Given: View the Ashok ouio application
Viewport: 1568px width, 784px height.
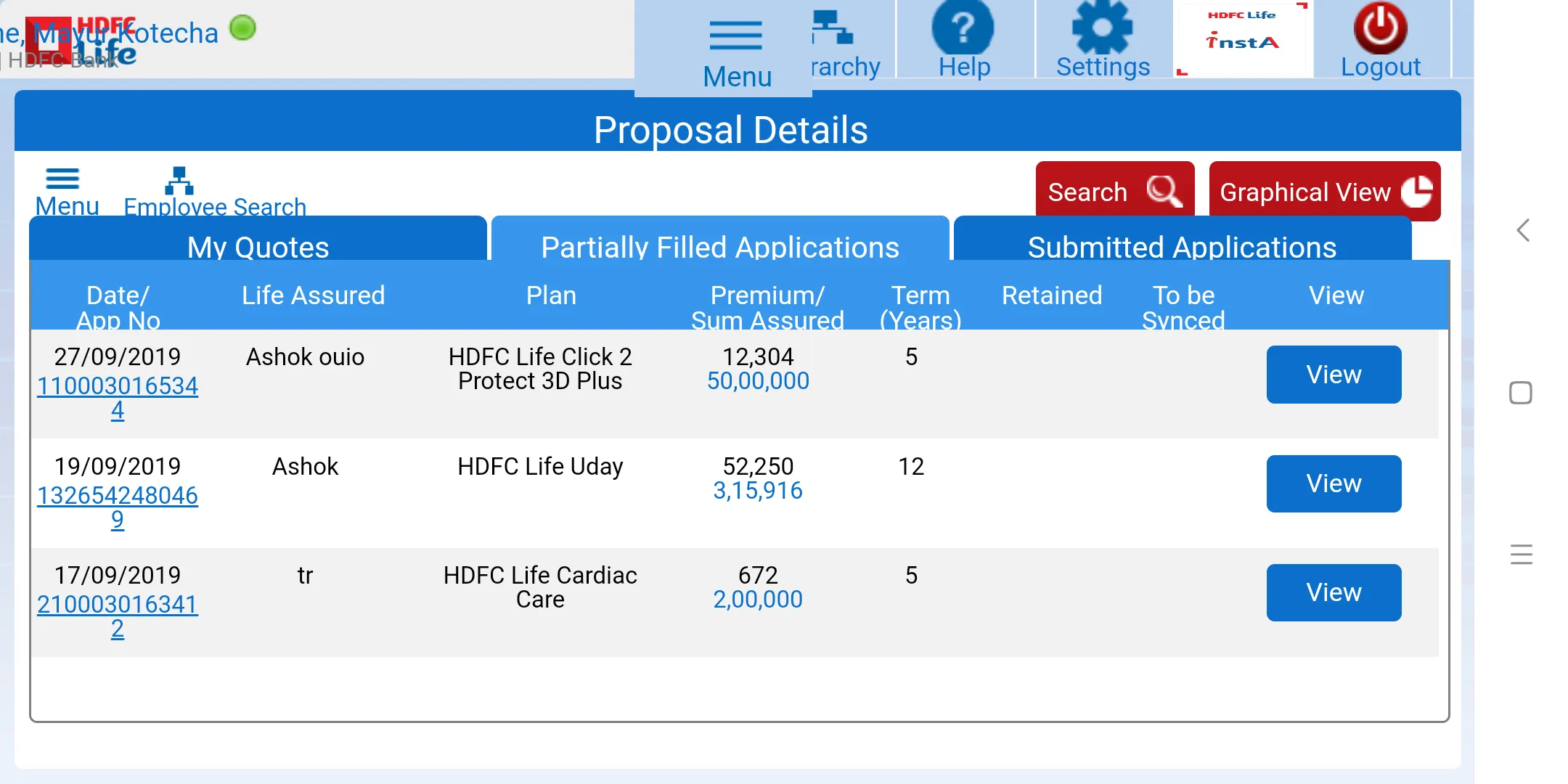Looking at the screenshot, I should tap(1334, 375).
